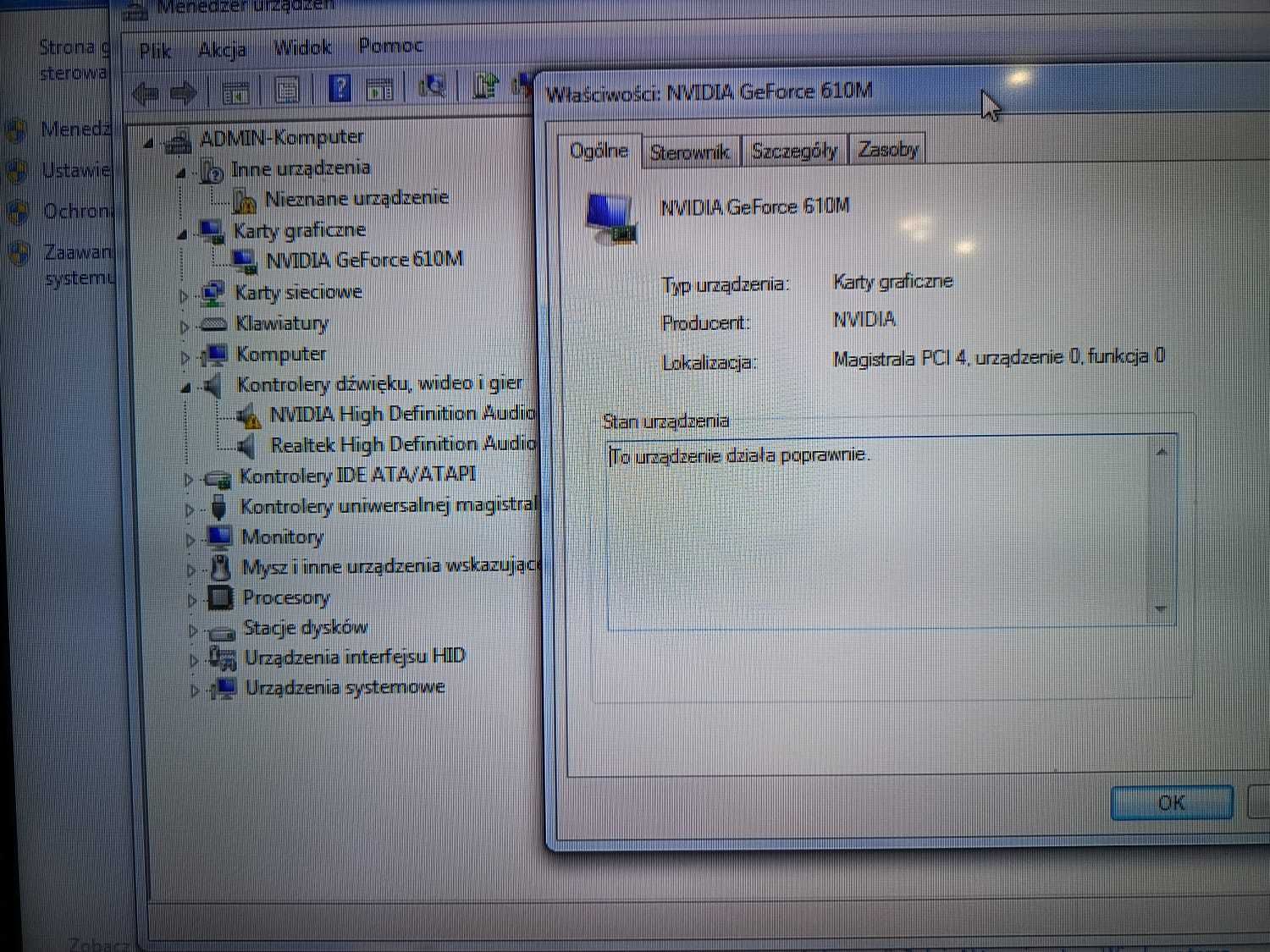Click the Urządzenia systemowe icon
Image resolution: width=1270 pixels, height=952 pixels.
click(x=224, y=688)
